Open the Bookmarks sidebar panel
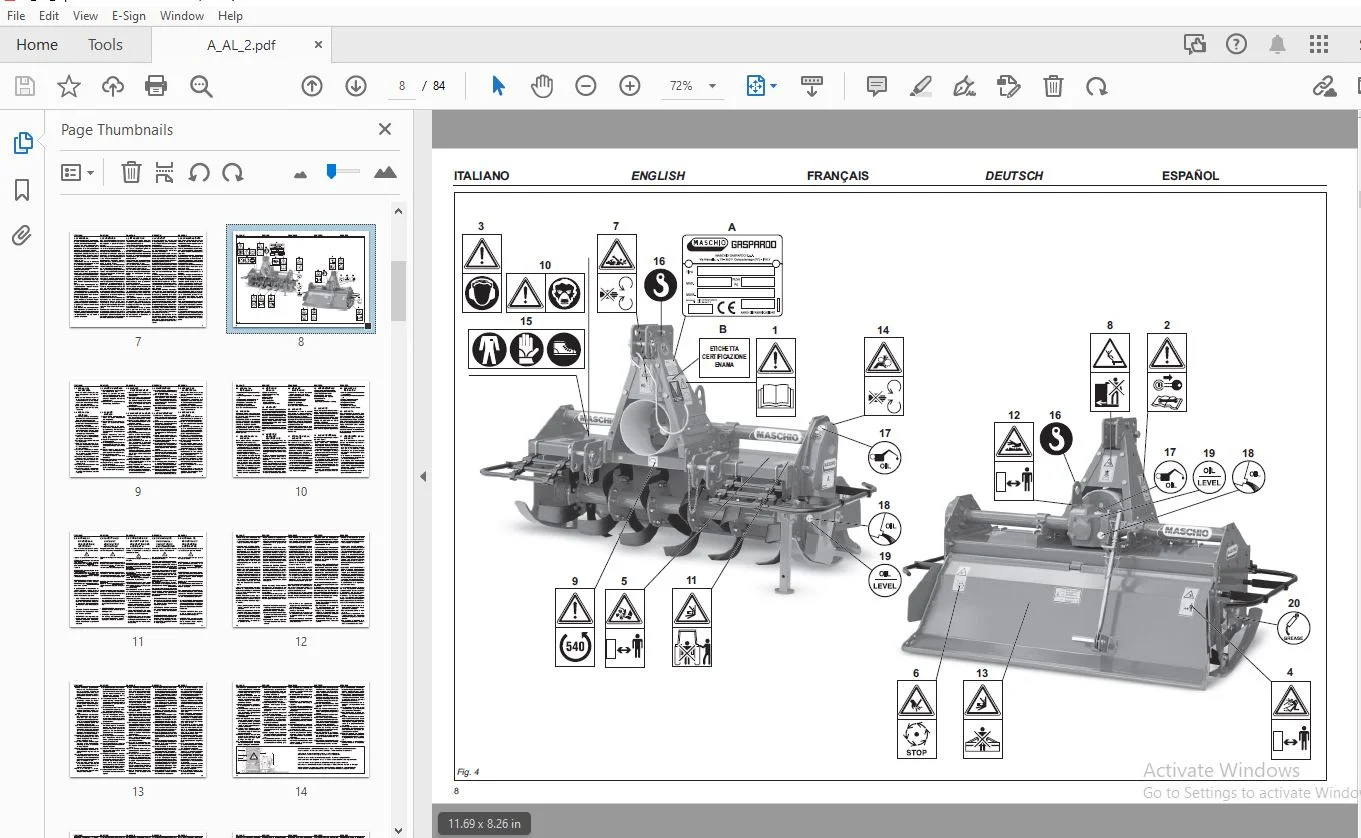This screenshot has height=838, width=1361. 22,190
